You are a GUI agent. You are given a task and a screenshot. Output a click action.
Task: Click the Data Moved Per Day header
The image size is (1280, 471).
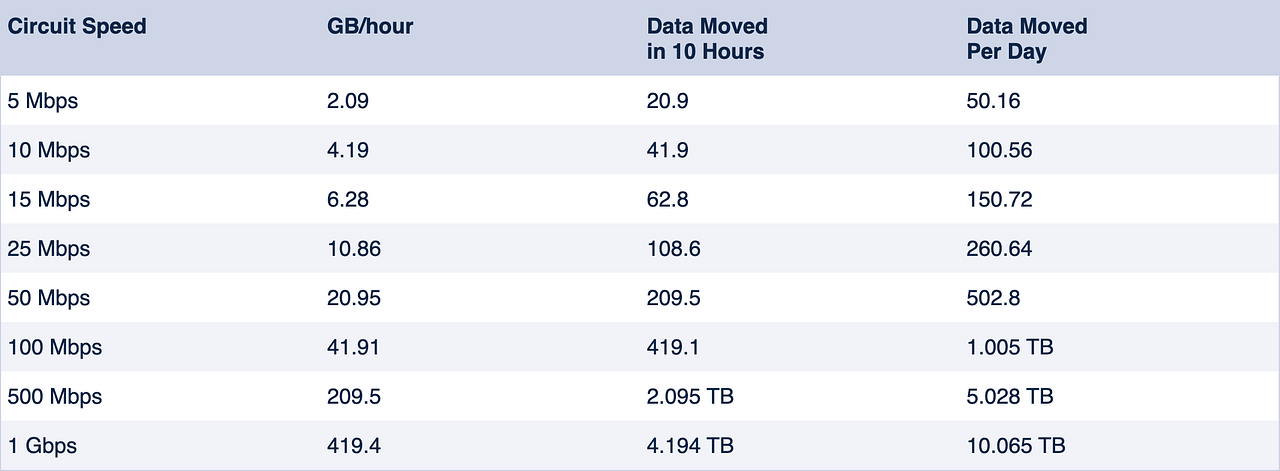1027,39
